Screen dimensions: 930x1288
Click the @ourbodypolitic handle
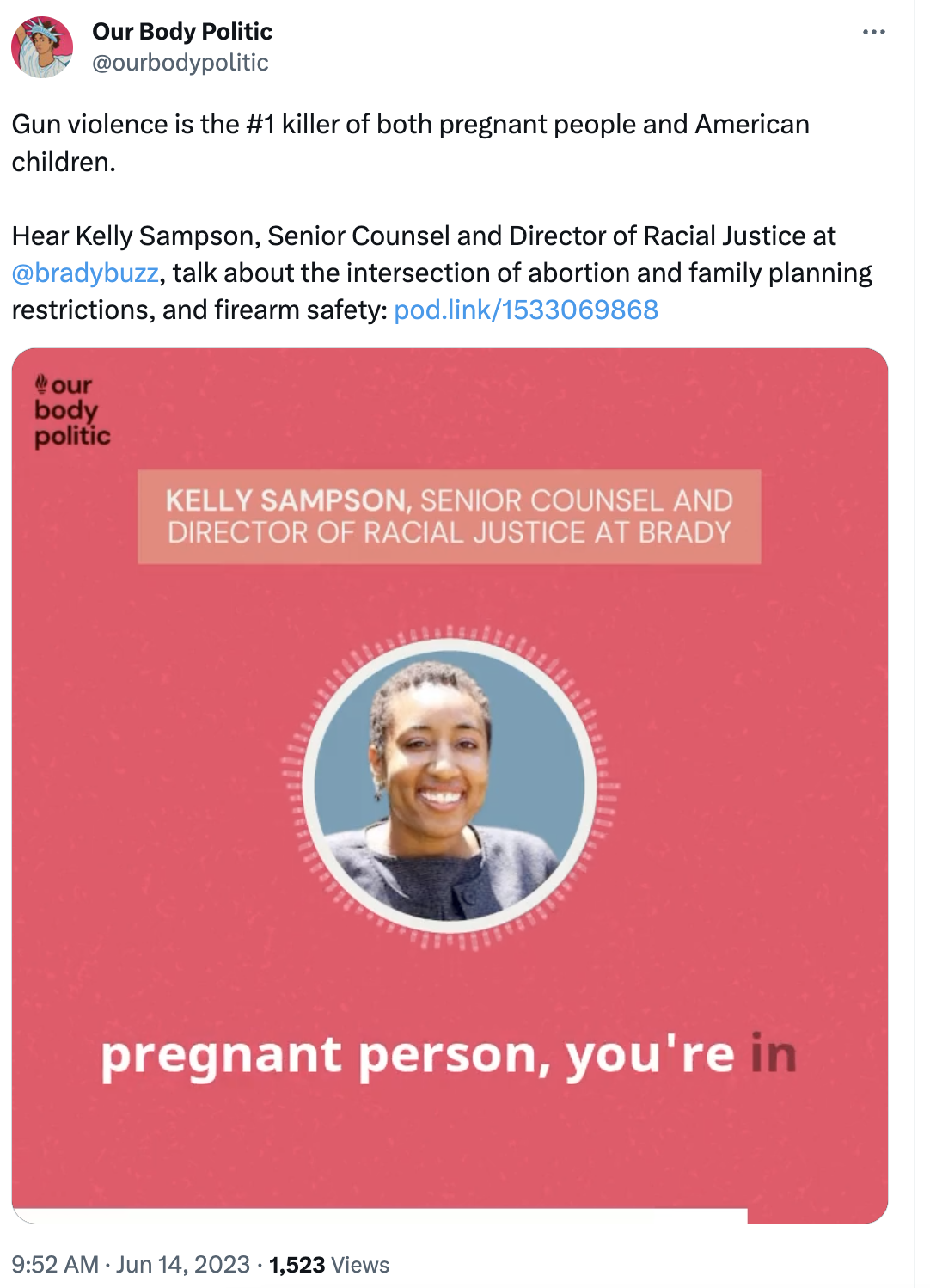[x=180, y=63]
